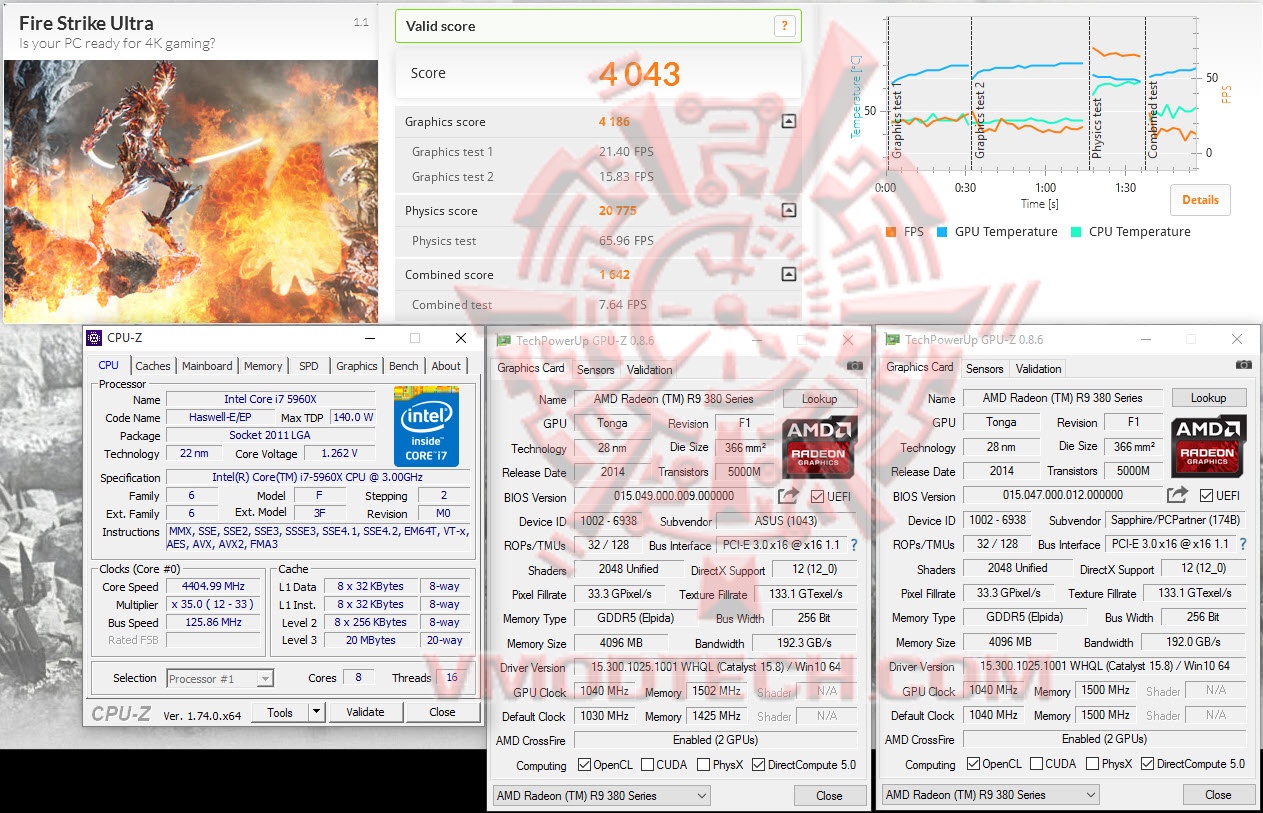Click Lookup button in ASUS GPU-Z window
This screenshot has width=1263, height=813.
[x=819, y=399]
